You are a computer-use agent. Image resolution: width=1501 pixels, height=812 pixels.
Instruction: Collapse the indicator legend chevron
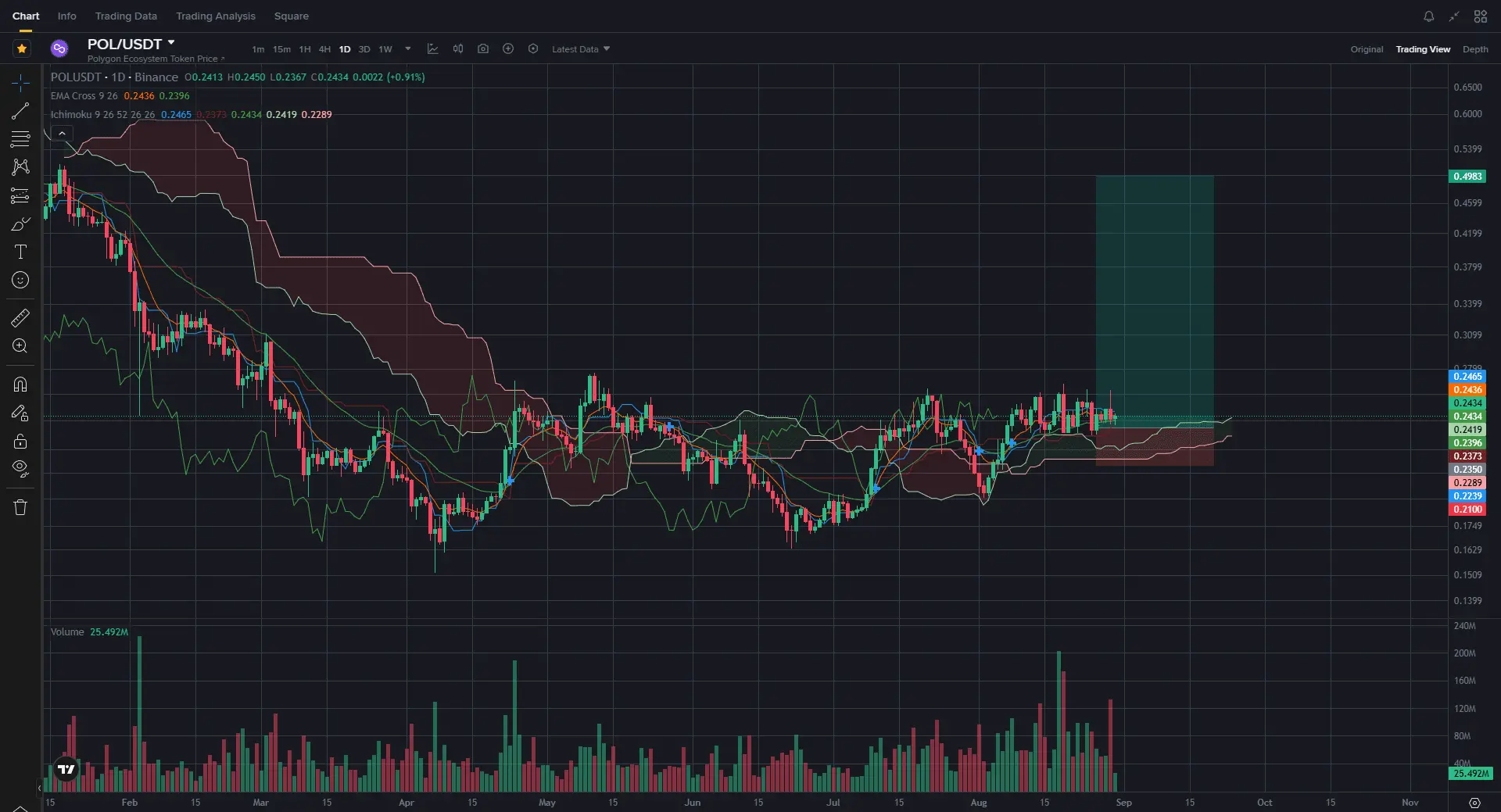point(62,134)
